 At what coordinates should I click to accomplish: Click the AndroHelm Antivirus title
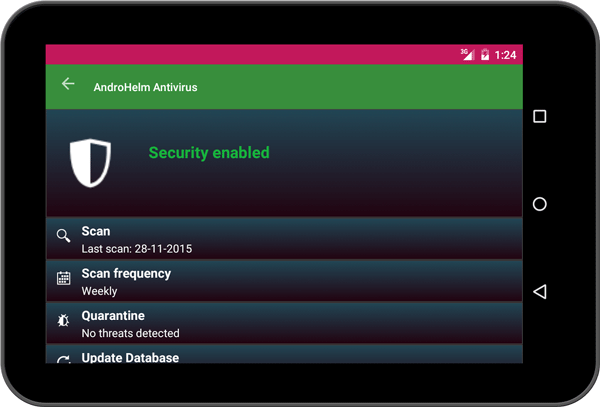pyautogui.click(x=145, y=87)
